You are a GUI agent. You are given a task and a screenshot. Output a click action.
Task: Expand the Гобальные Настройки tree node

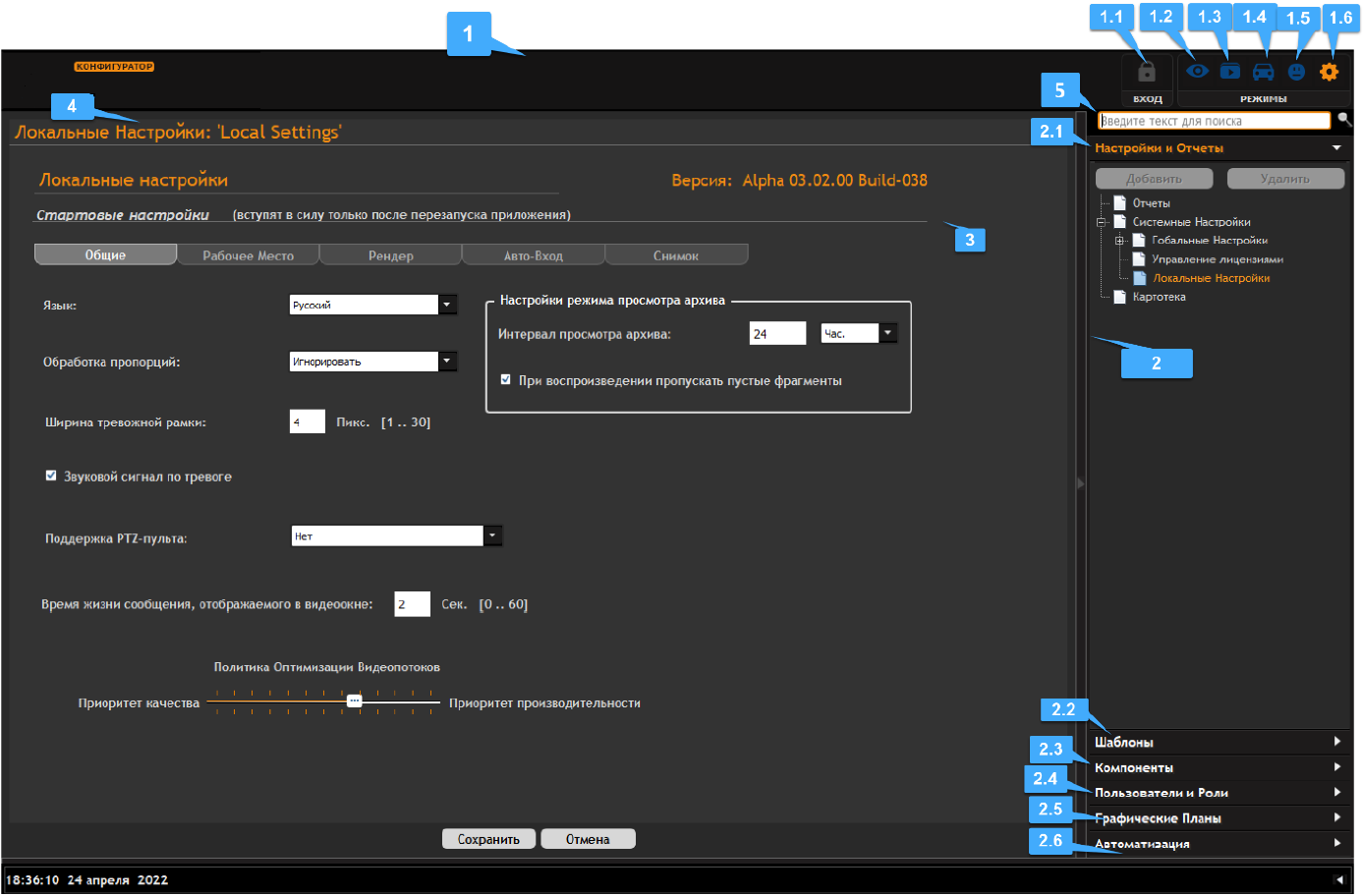(1119, 241)
